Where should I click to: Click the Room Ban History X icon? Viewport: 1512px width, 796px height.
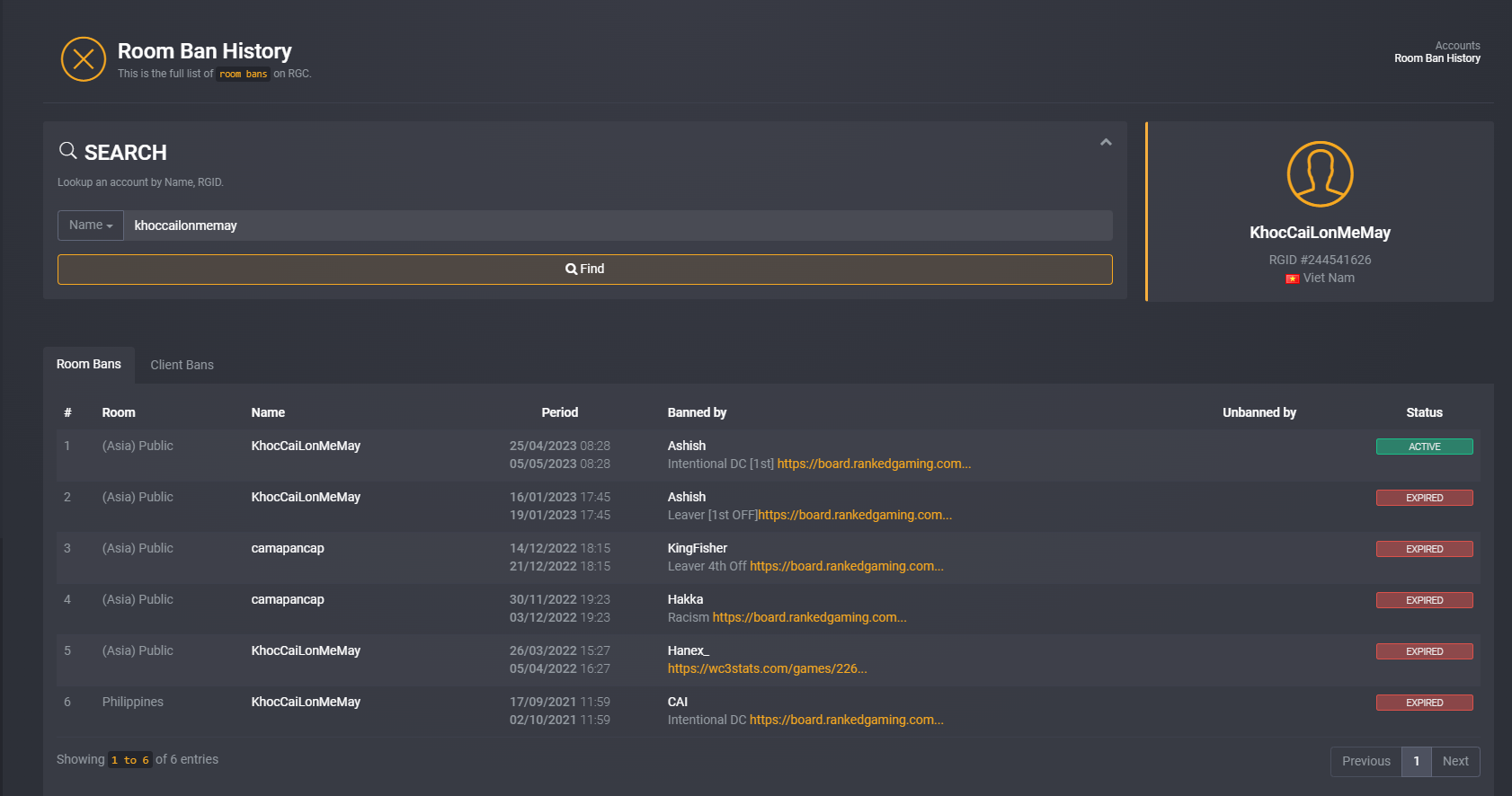pyautogui.click(x=84, y=59)
